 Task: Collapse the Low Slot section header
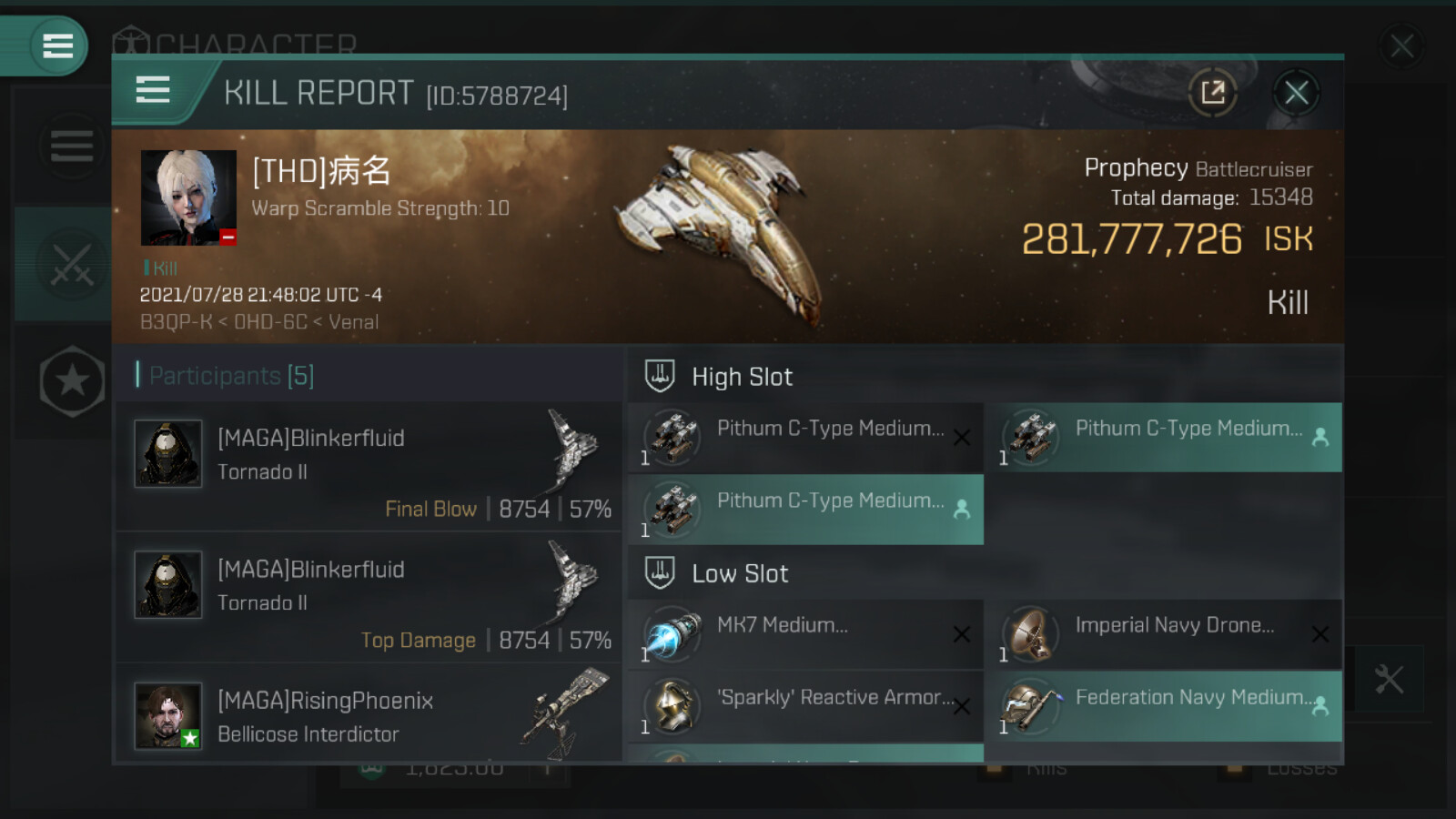[x=740, y=573]
